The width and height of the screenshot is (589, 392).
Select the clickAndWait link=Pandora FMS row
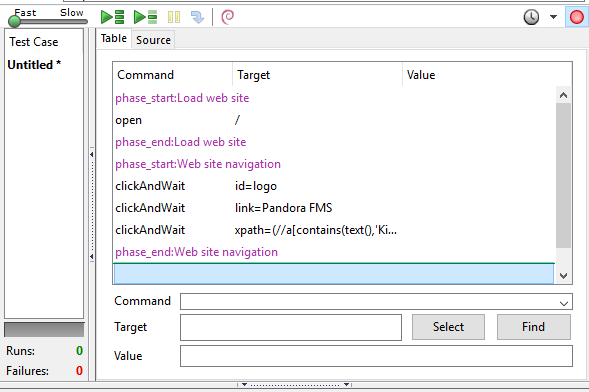click(x=334, y=208)
